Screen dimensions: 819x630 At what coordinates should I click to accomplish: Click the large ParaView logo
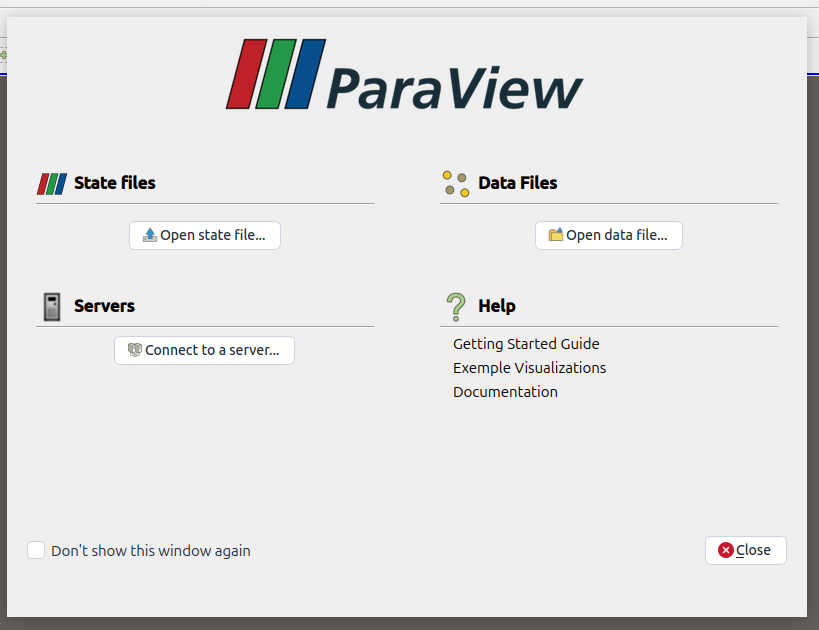click(404, 75)
